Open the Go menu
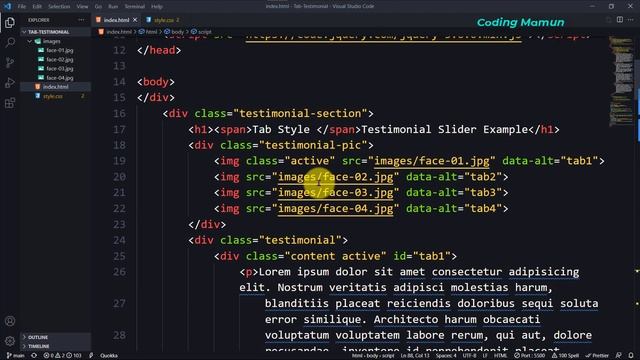The height and width of the screenshot is (360, 640). [x=98, y=7]
